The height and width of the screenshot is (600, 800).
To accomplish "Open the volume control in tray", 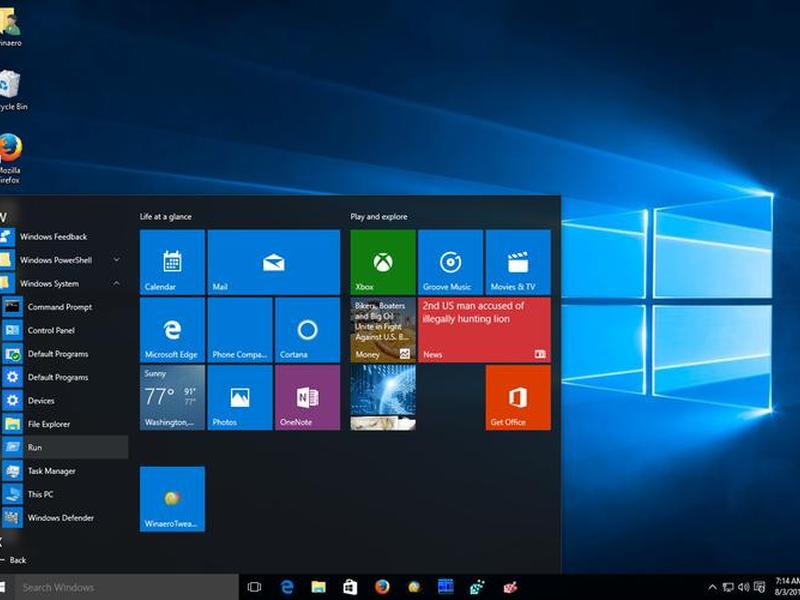I will coord(743,587).
